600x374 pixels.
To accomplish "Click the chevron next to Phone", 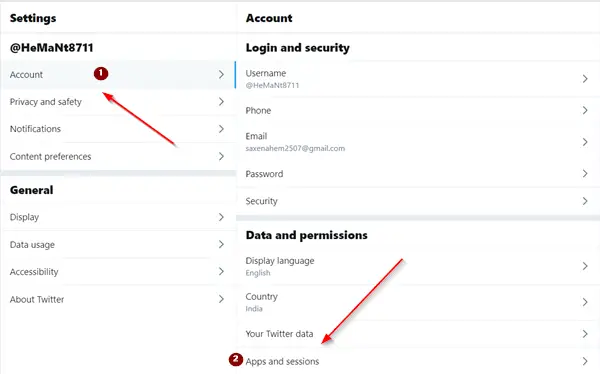I will [585, 111].
